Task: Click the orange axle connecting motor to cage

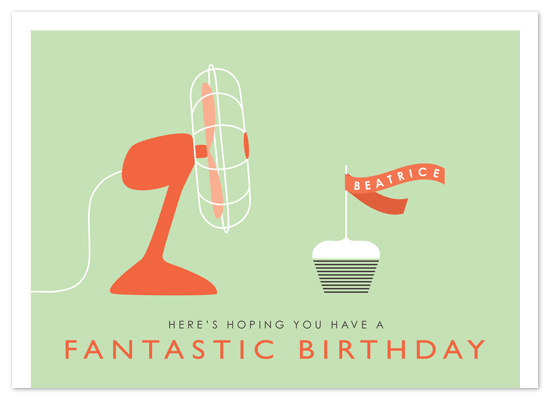Action: click(201, 152)
